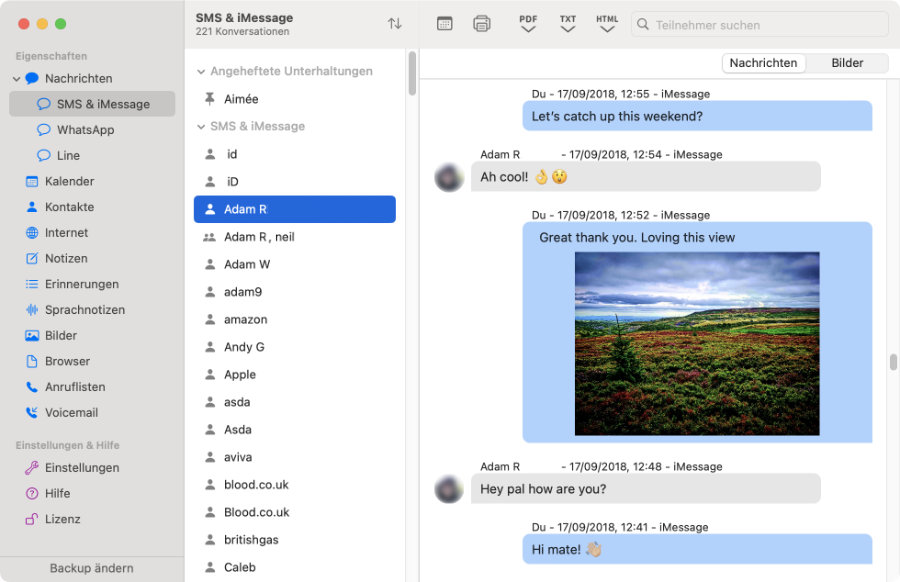Select SMS & iMessage in sidebar
The height and width of the screenshot is (582, 900).
92,104
